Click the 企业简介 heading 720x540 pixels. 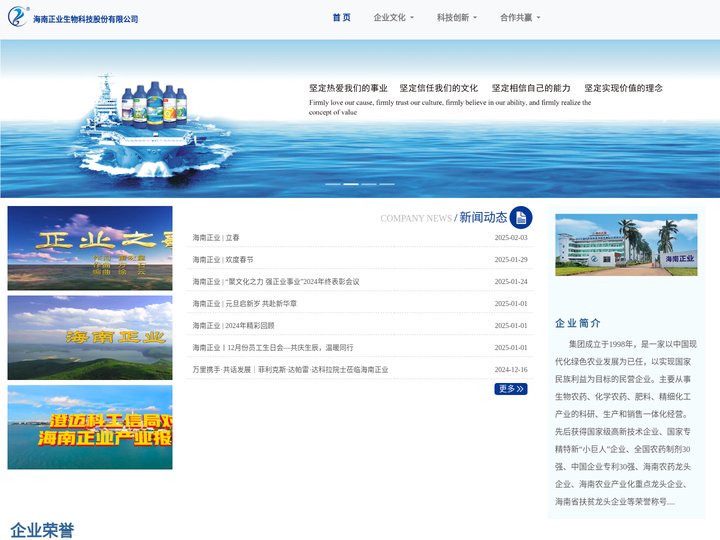point(578,323)
